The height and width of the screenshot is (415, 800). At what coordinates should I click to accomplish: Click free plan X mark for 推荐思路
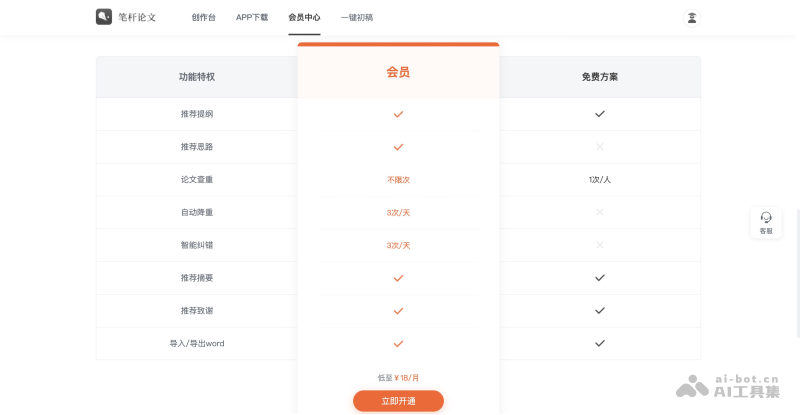click(600, 147)
